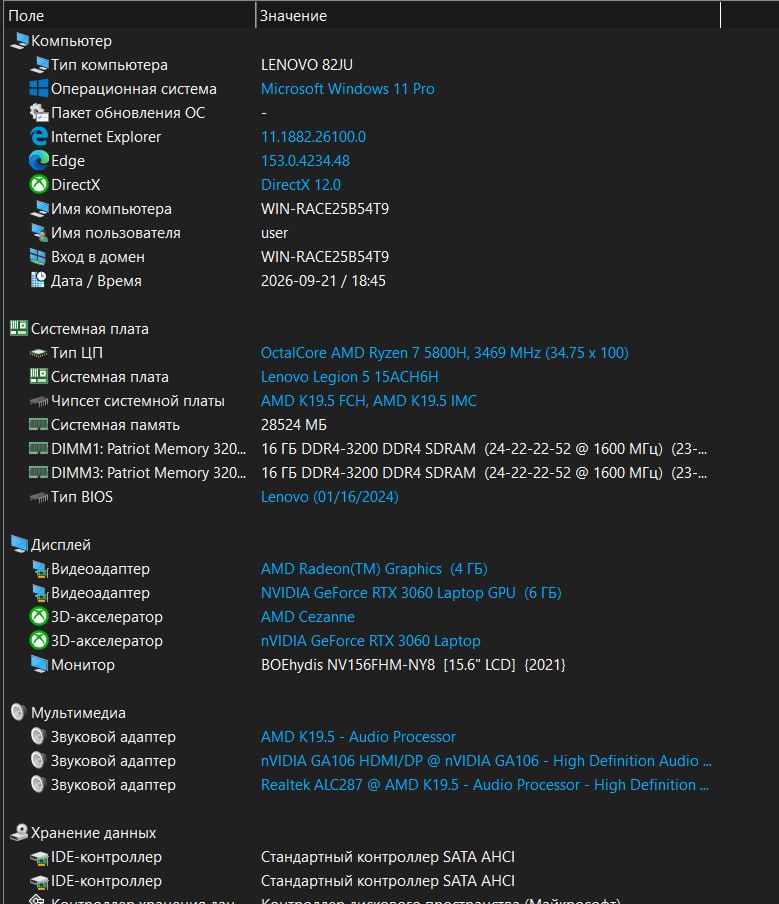Click the icon of the second IDE-контроллер row

tap(39, 882)
